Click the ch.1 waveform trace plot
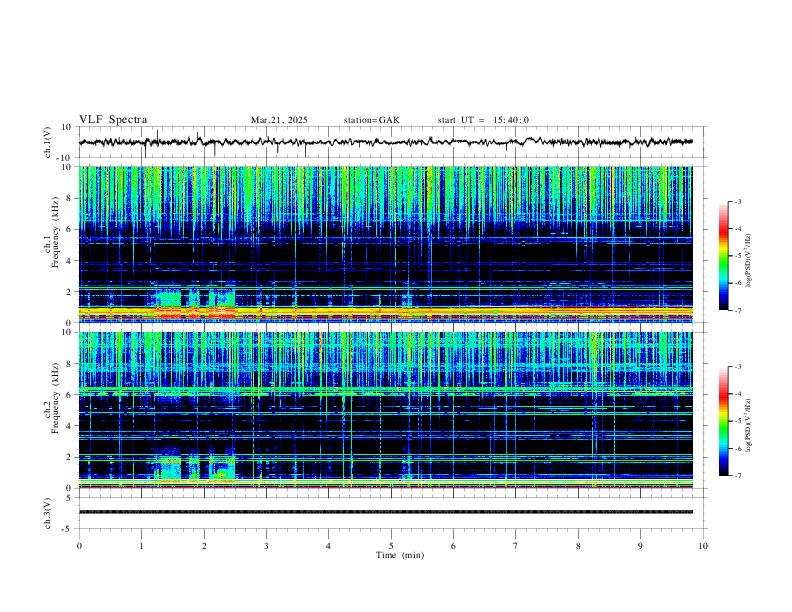Viewport: 792px width, 612px height. (386, 142)
